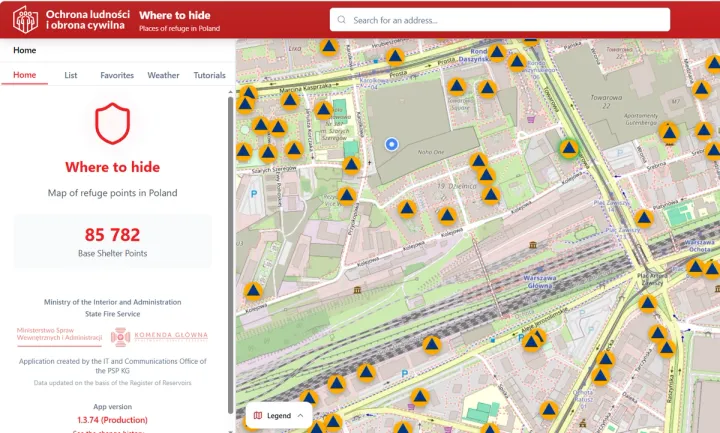The width and height of the screenshot is (720, 433).
Task: Open the Weather tab
Action: pyautogui.click(x=163, y=75)
